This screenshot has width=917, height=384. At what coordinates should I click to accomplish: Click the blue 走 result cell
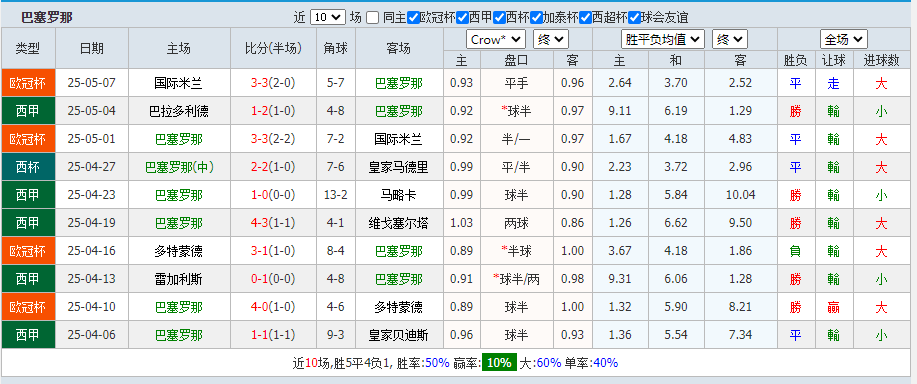coord(834,83)
